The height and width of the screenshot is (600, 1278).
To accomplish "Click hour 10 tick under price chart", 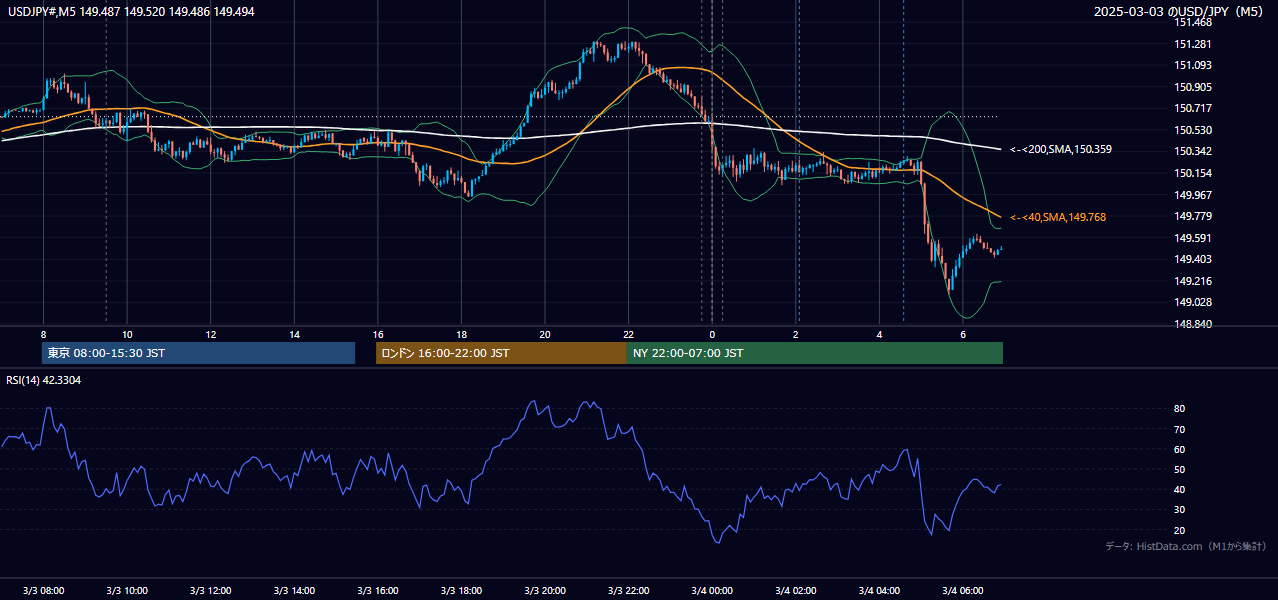I will (x=127, y=334).
